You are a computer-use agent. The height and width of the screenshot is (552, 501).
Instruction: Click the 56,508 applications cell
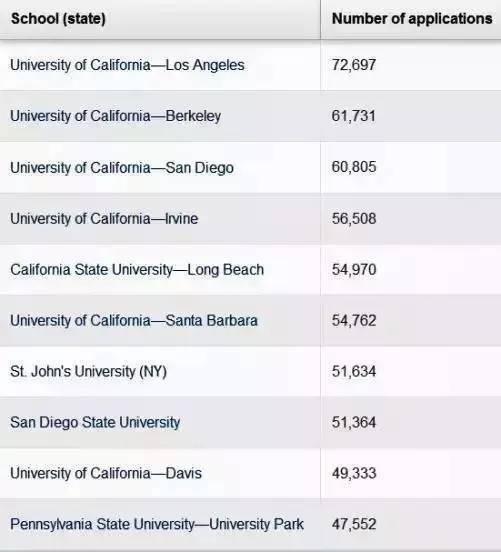354,219
